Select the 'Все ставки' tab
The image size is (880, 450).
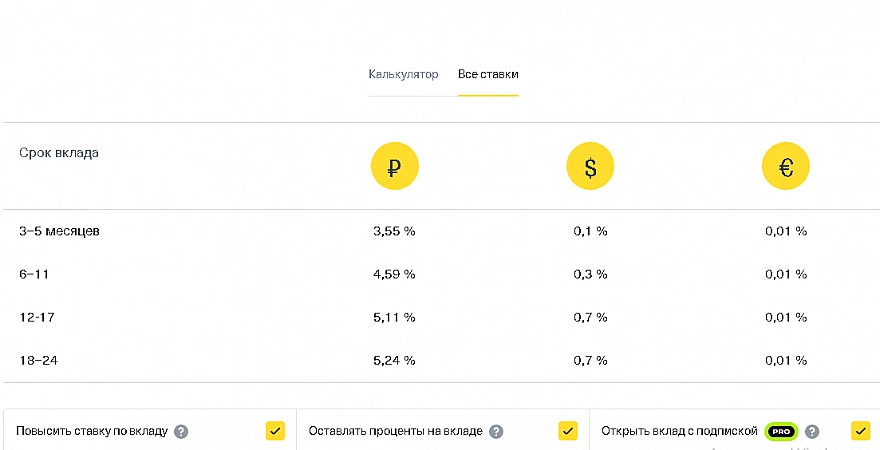[x=488, y=75]
